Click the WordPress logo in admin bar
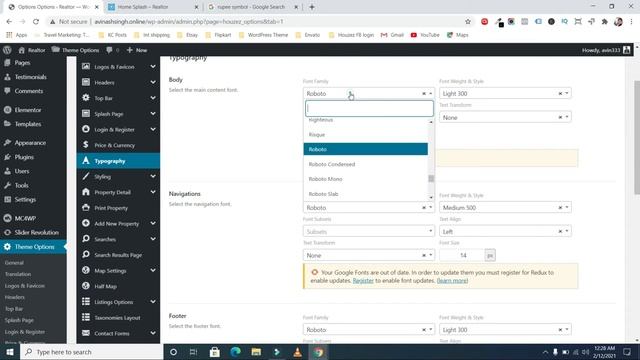 coord(7,50)
